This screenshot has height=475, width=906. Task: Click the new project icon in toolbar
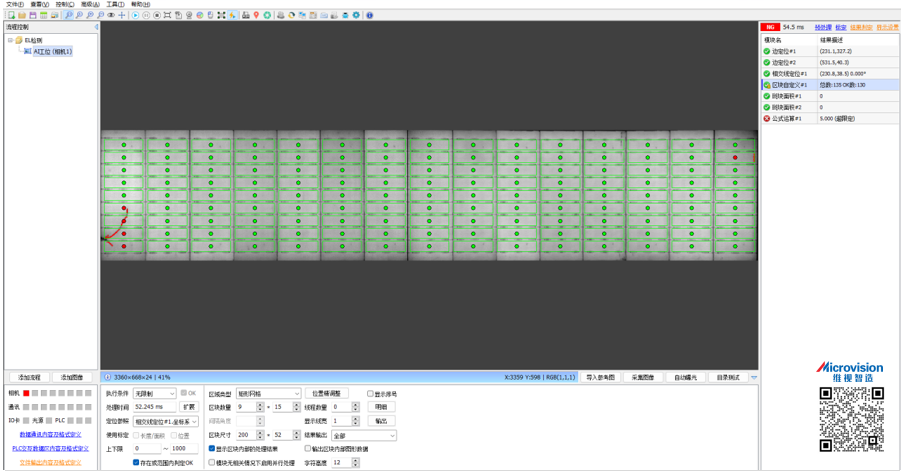[11, 15]
